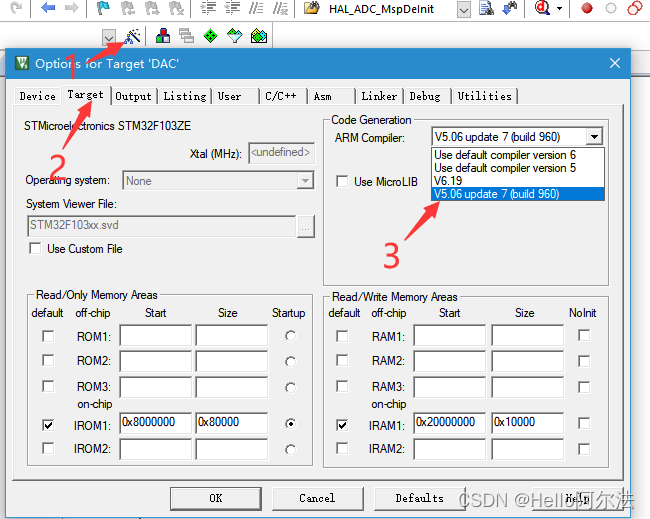This screenshot has height=519, width=650.
Task: Click the Cancel button
Action: 317,498
